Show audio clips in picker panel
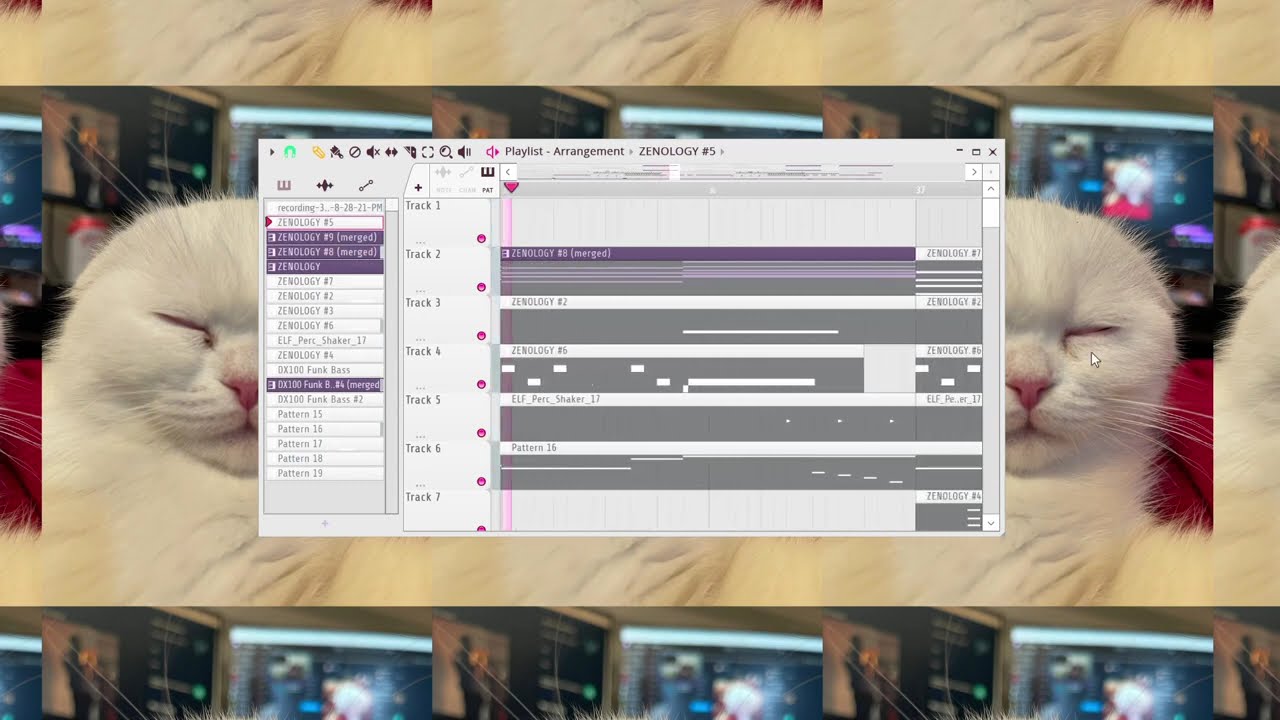This screenshot has height=720, width=1280. [325, 185]
